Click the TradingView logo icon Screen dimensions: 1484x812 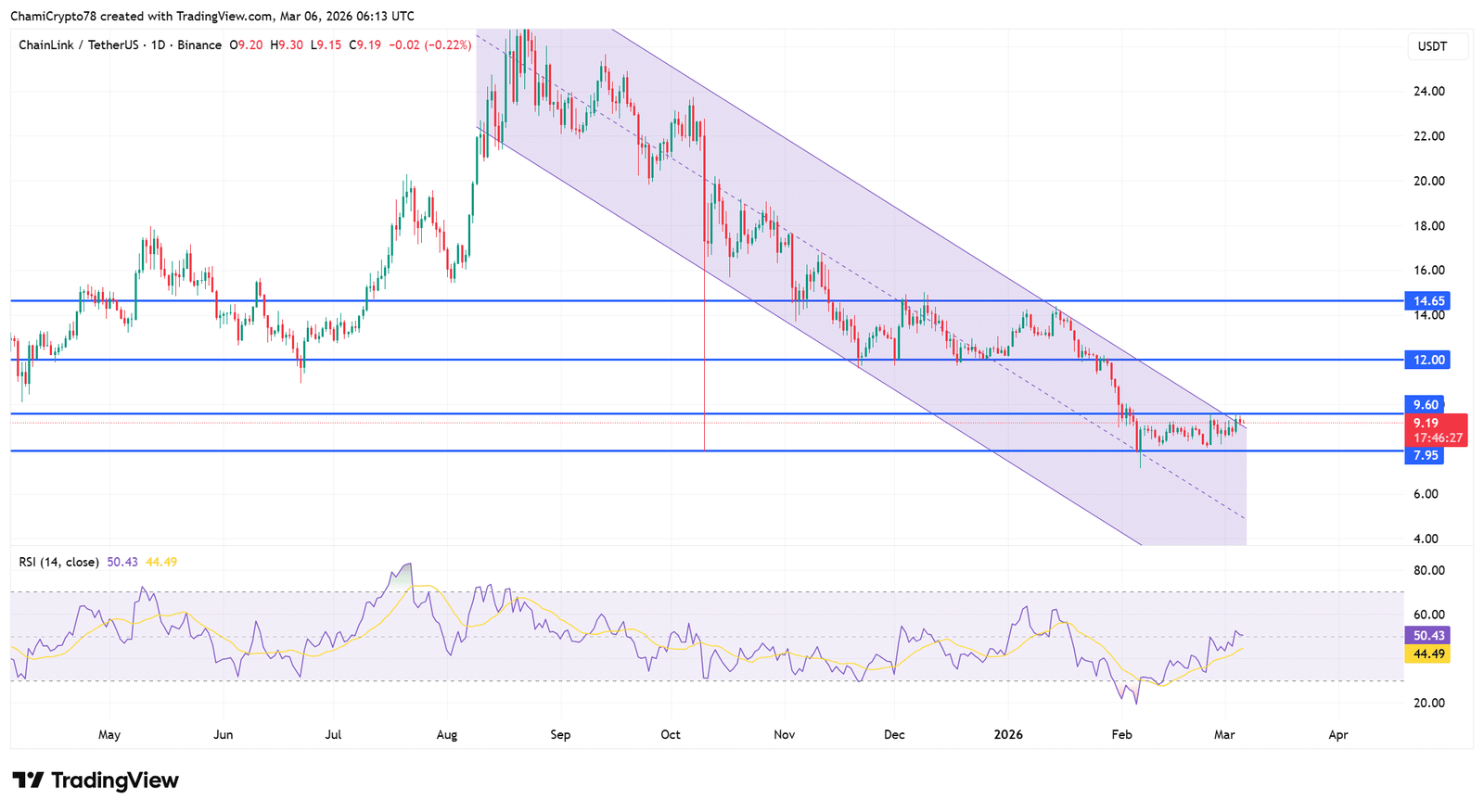tap(28, 780)
